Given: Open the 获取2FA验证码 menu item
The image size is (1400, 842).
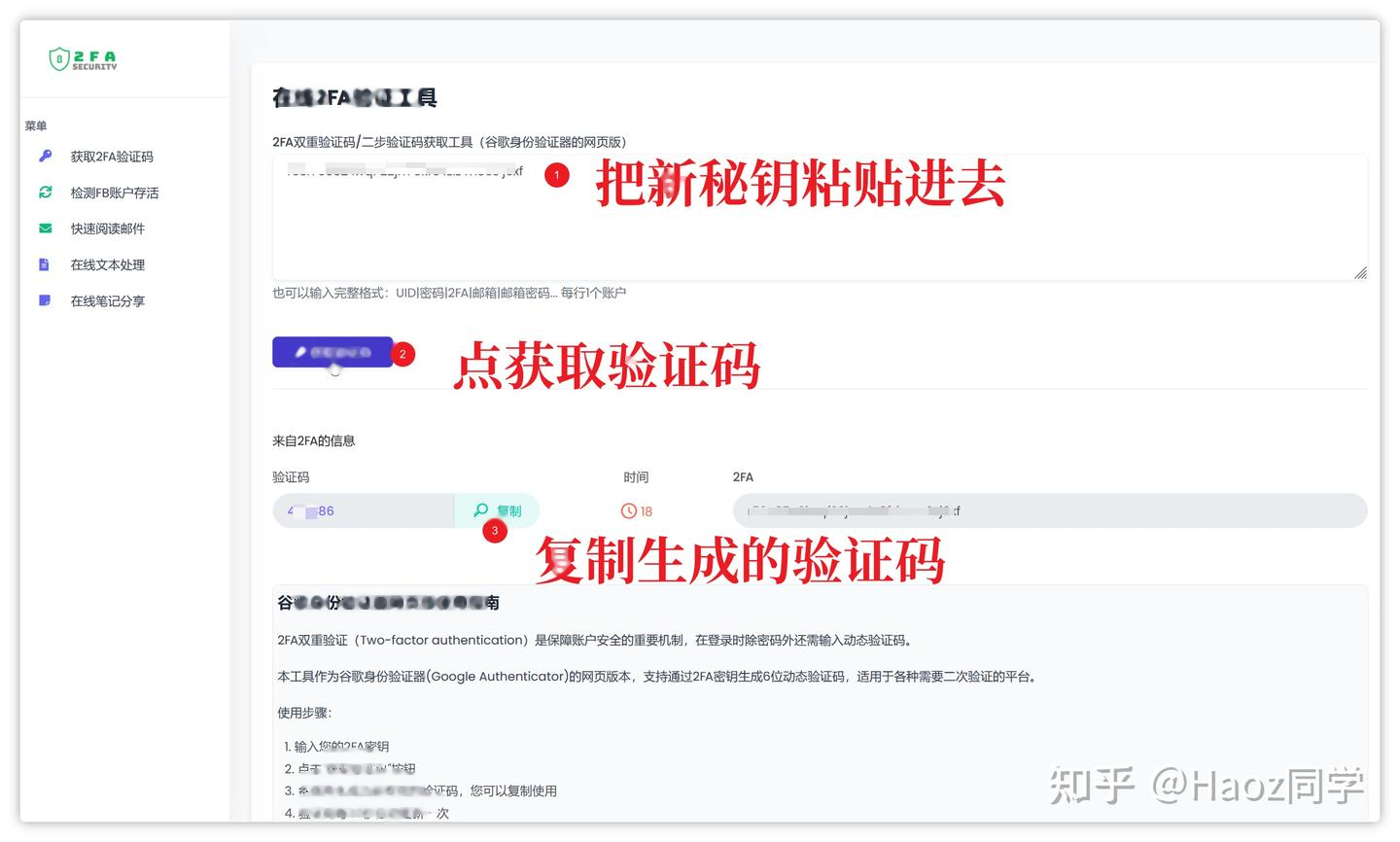Looking at the screenshot, I should click(112, 157).
